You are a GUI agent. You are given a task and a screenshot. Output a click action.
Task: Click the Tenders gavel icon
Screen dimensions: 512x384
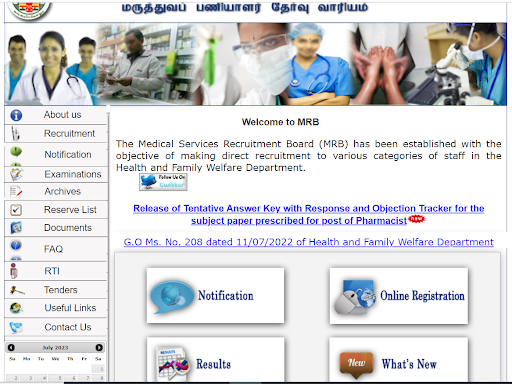click(x=17, y=290)
